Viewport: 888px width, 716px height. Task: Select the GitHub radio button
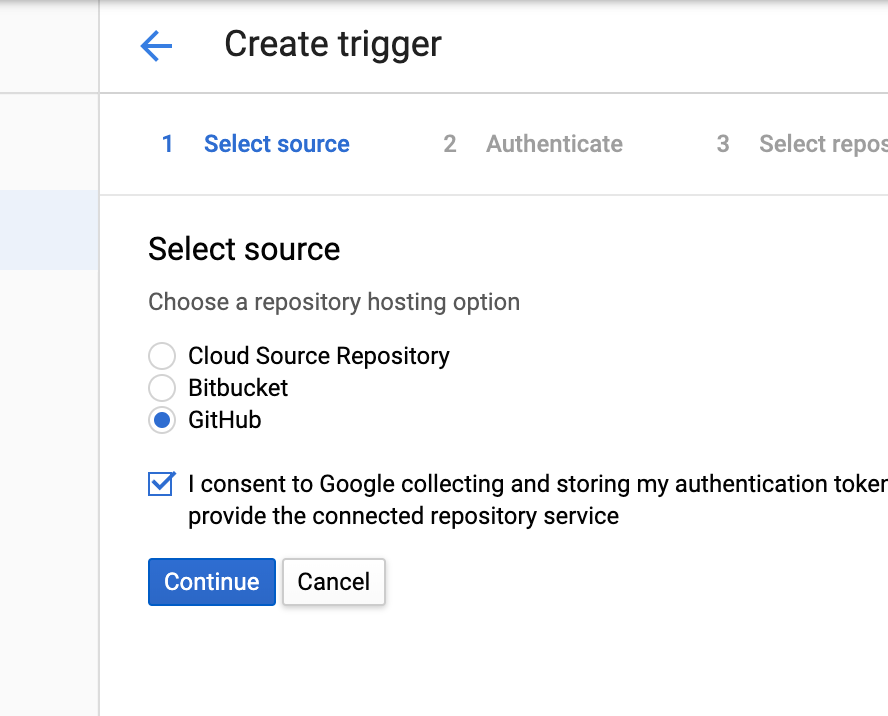coord(162,420)
